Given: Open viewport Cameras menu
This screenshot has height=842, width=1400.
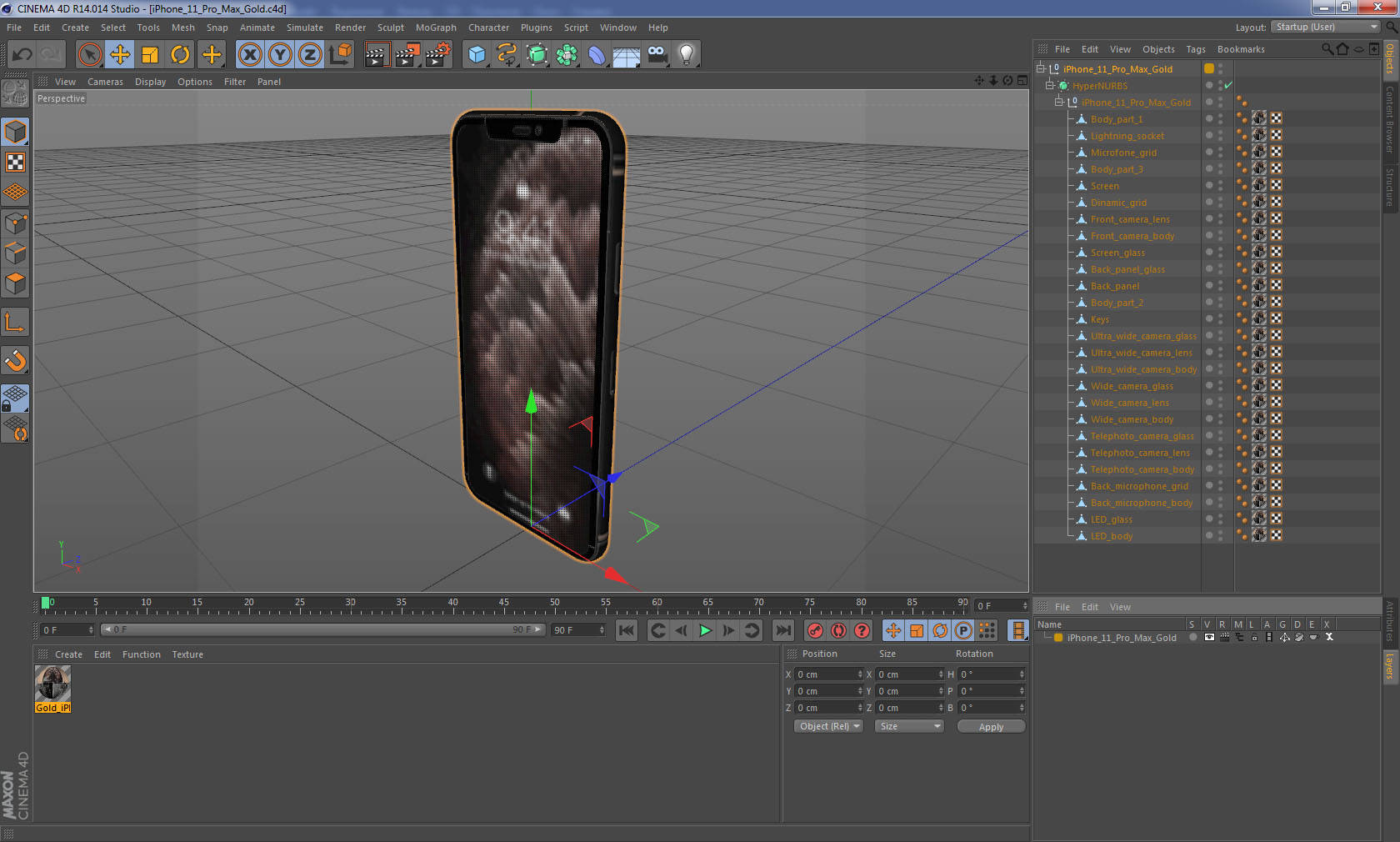Looking at the screenshot, I should coord(105,82).
